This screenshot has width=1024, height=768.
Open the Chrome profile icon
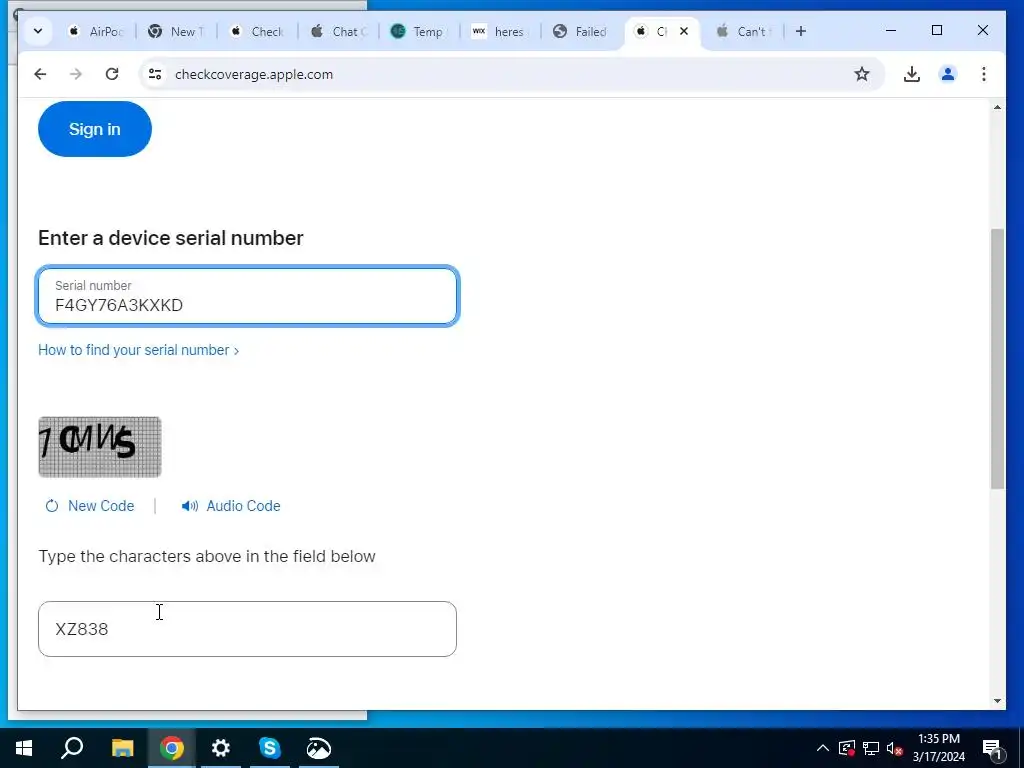tap(948, 74)
